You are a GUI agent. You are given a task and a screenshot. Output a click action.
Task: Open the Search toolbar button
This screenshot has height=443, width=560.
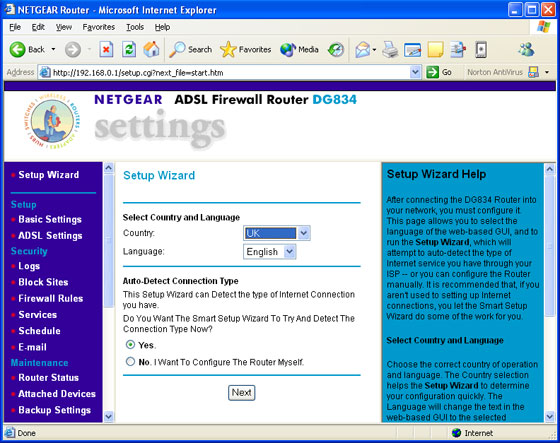click(x=191, y=49)
